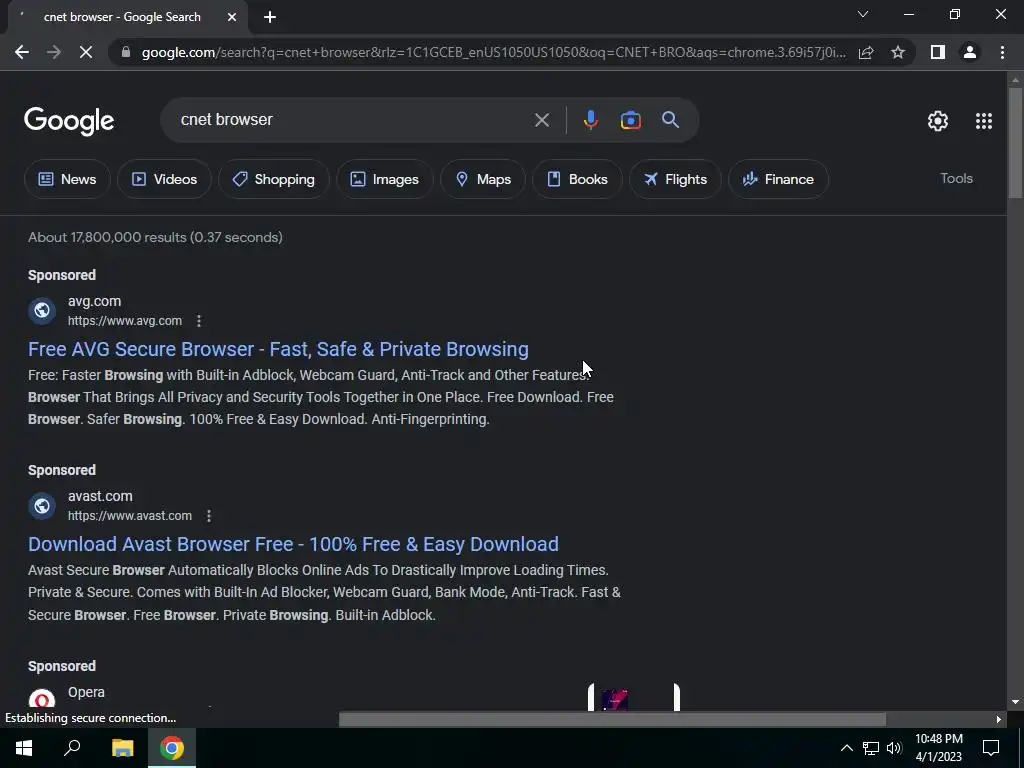Show hidden system tray icons
Viewport: 1024px width, 768px height.
pyautogui.click(x=846, y=748)
